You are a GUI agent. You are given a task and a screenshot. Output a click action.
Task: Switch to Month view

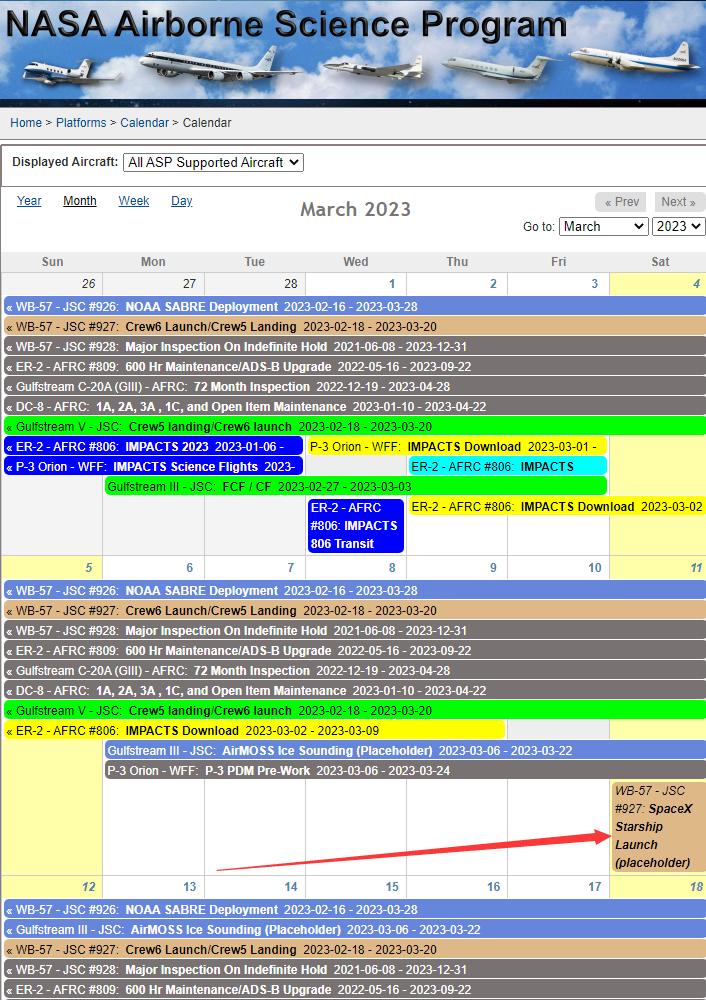(x=80, y=201)
